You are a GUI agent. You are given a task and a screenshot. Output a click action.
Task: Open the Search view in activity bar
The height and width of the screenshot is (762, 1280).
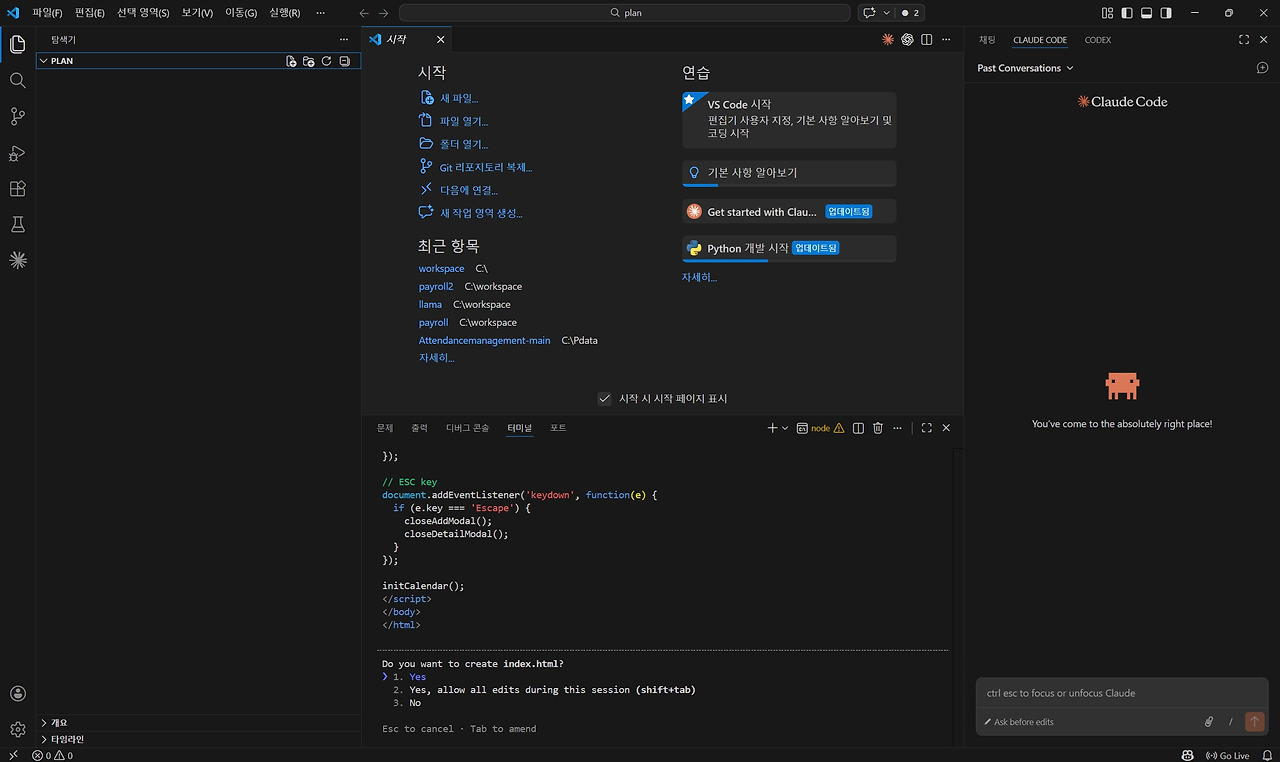[17, 80]
